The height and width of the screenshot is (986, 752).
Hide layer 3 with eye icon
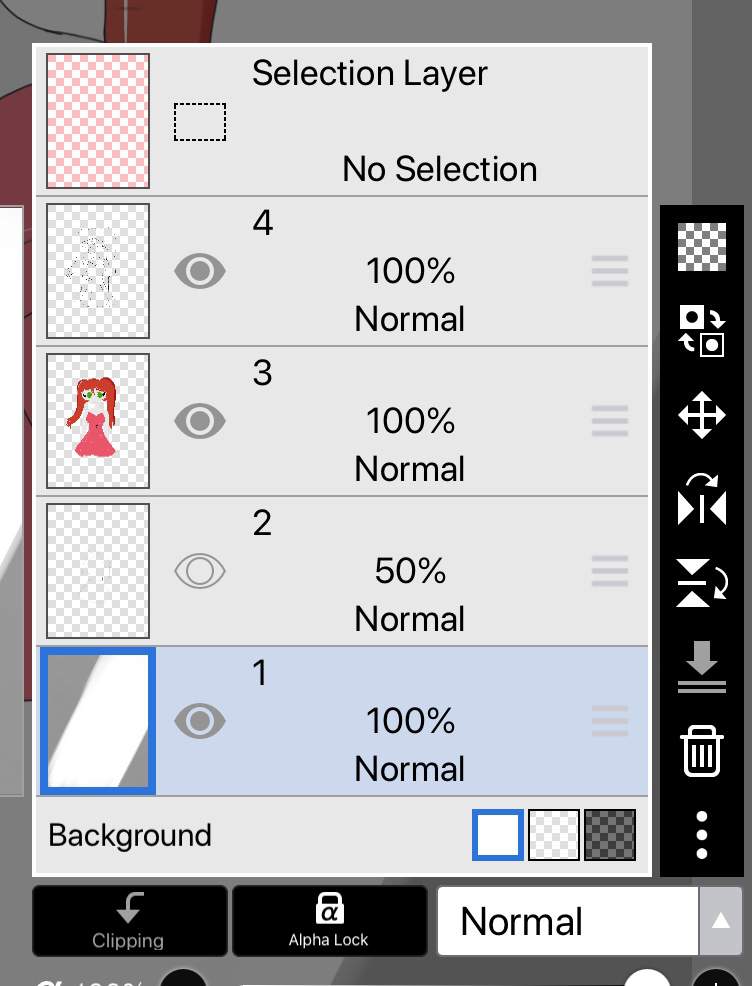[199, 421]
